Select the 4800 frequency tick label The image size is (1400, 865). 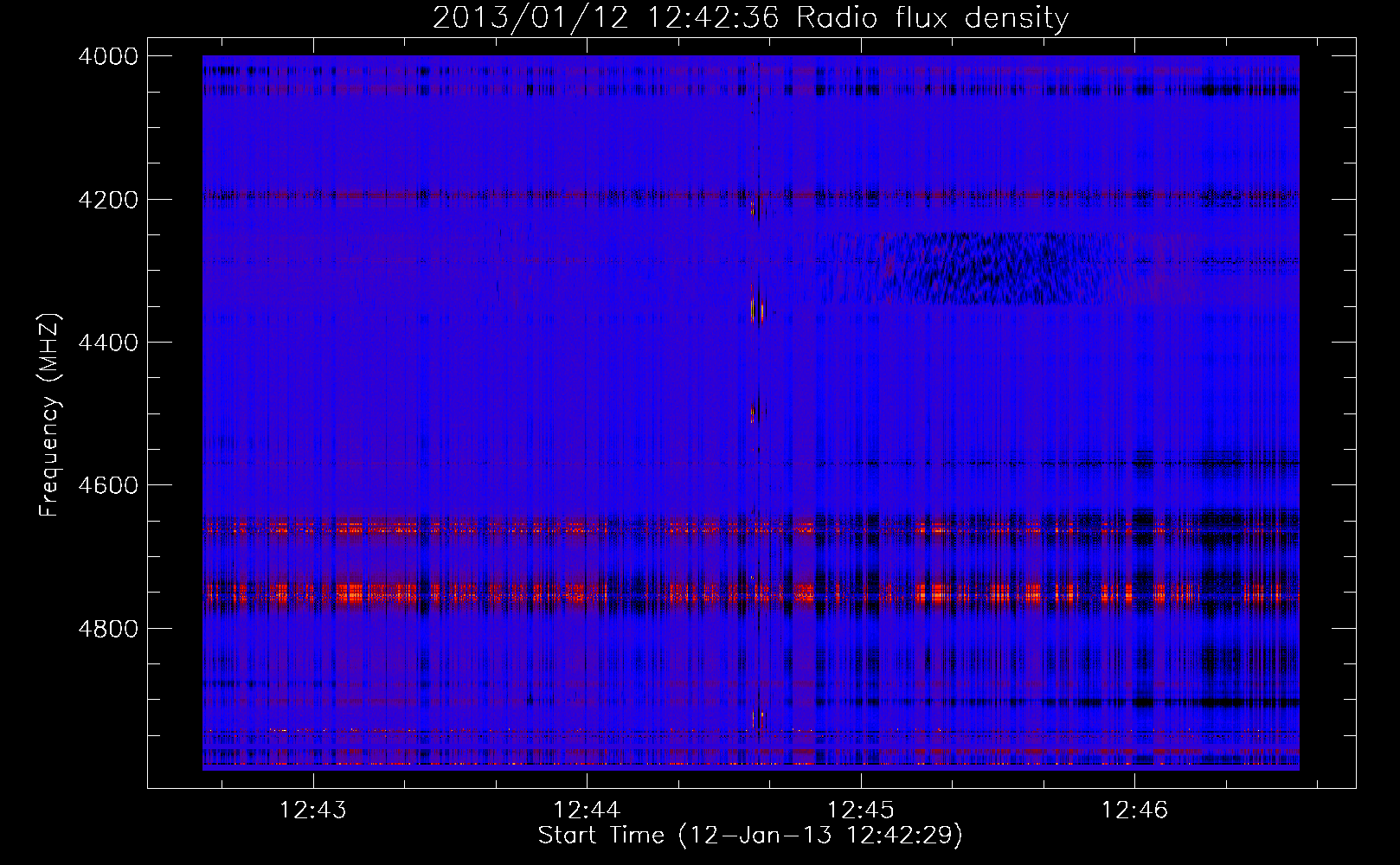pos(108,628)
